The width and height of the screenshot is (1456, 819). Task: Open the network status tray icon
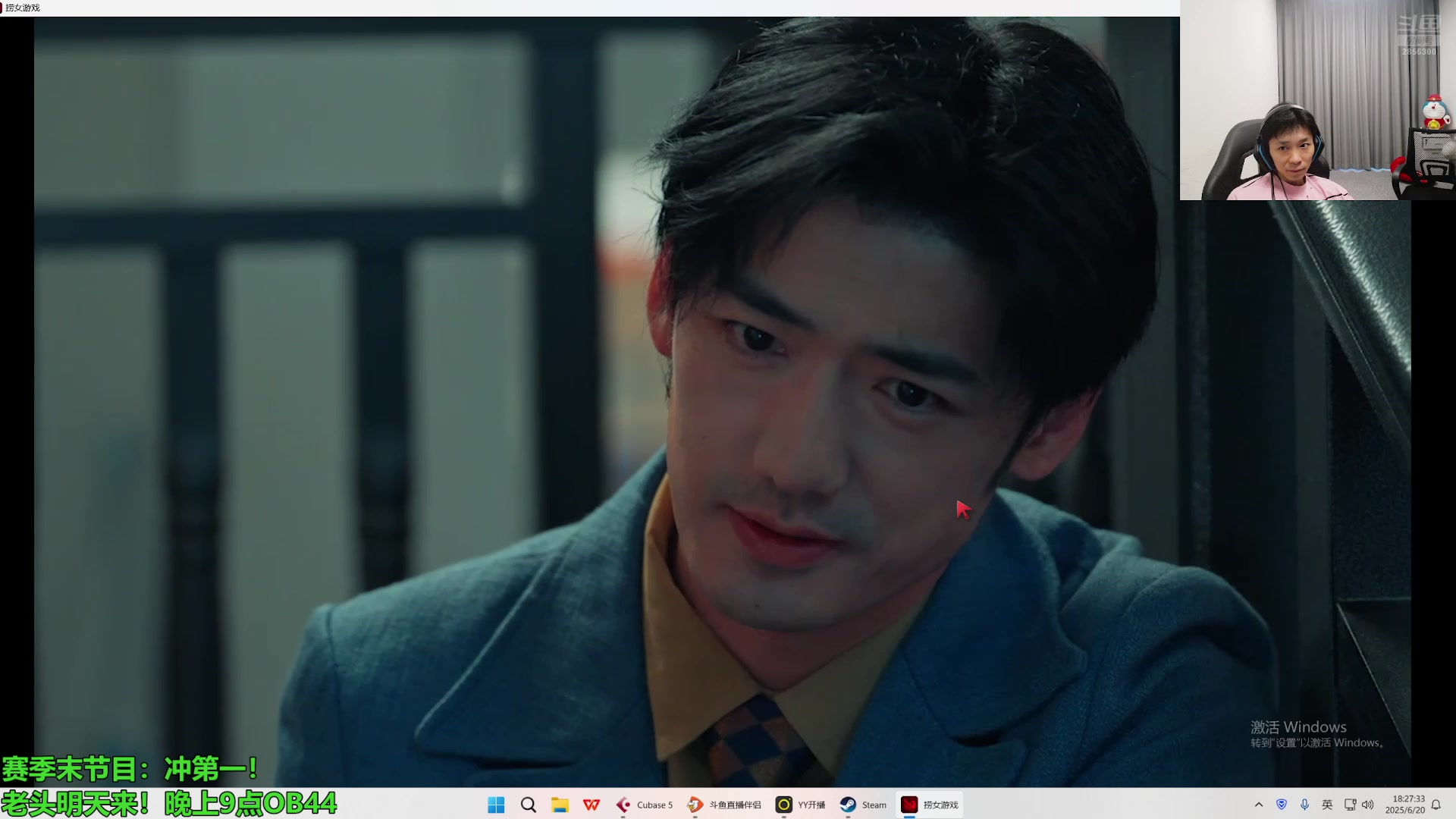tap(1351, 805)
